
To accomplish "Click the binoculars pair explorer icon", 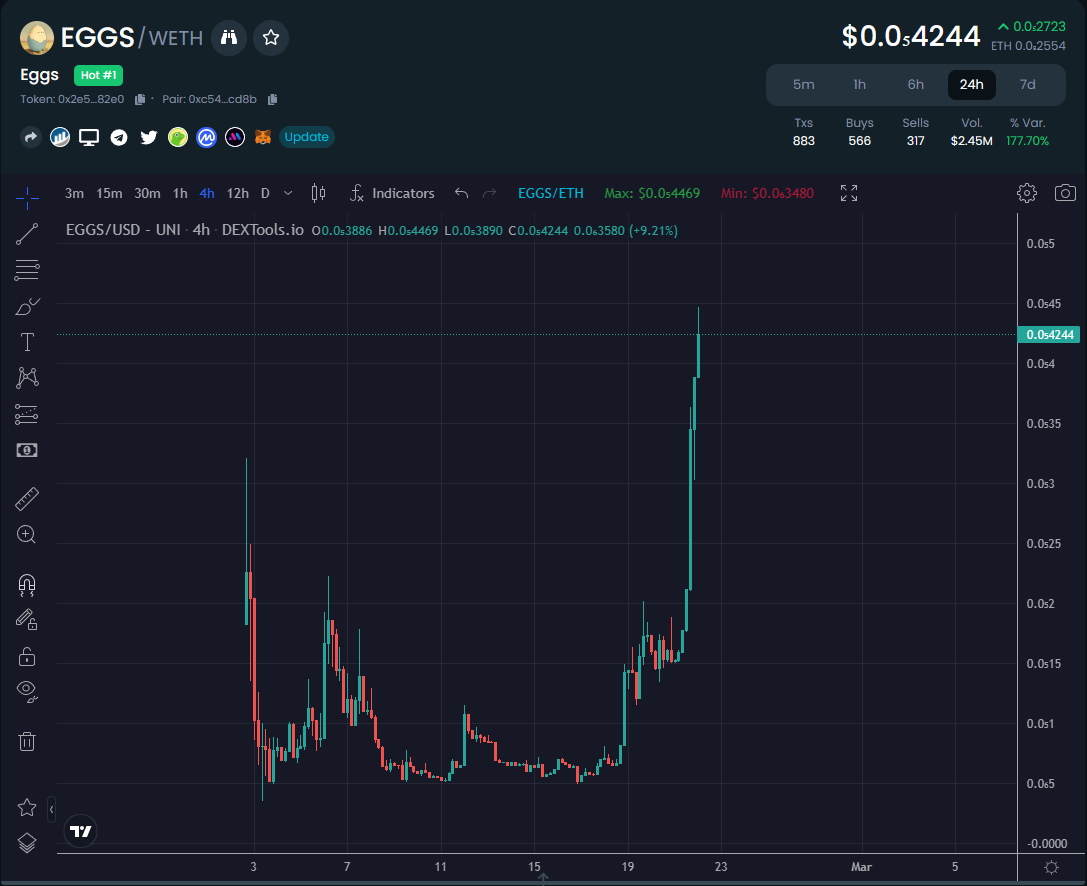I will pyautogui.click(x=229, y=37).
